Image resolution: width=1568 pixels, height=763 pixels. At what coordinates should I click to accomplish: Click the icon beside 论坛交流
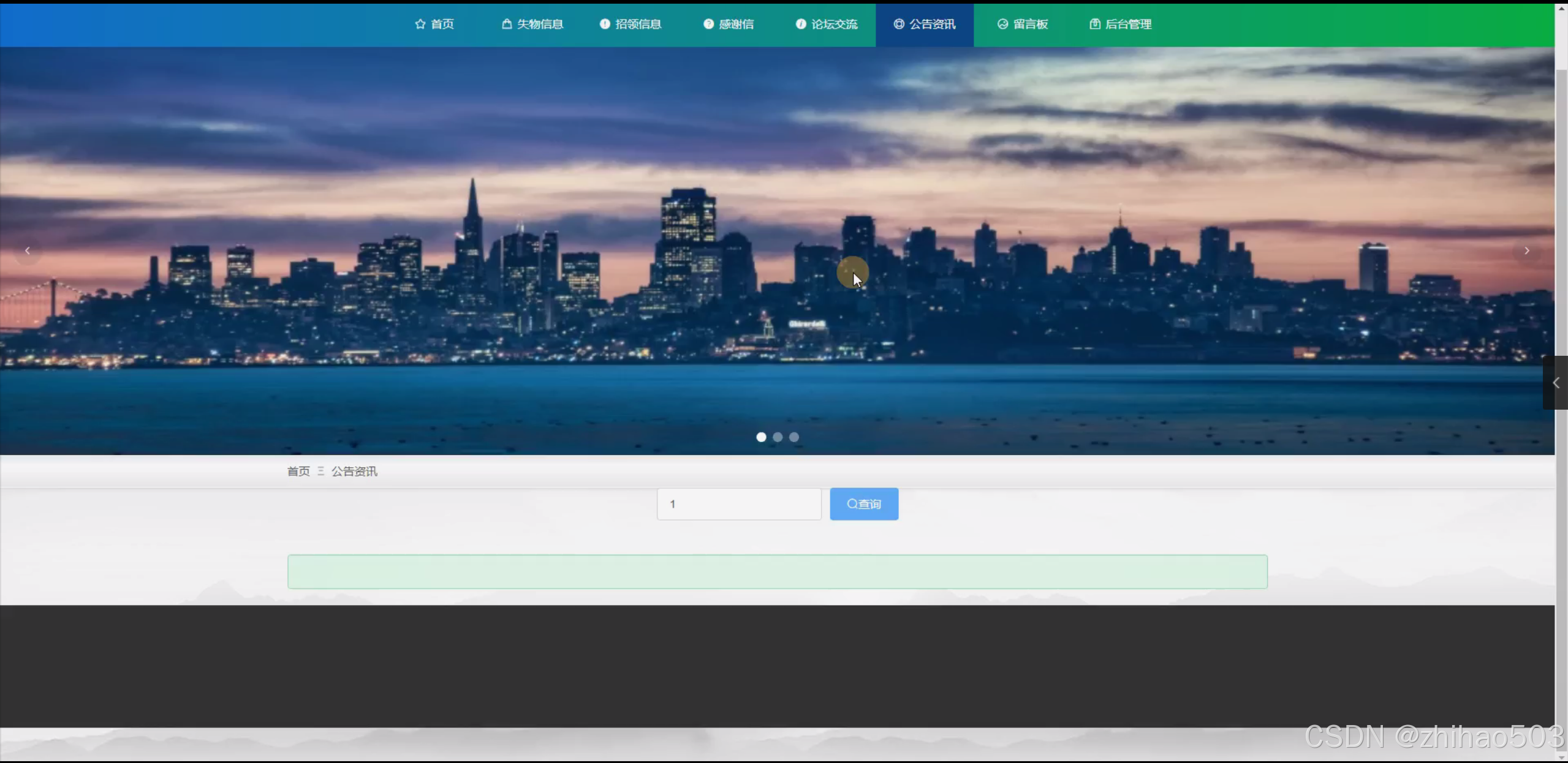tap(801, 24)
